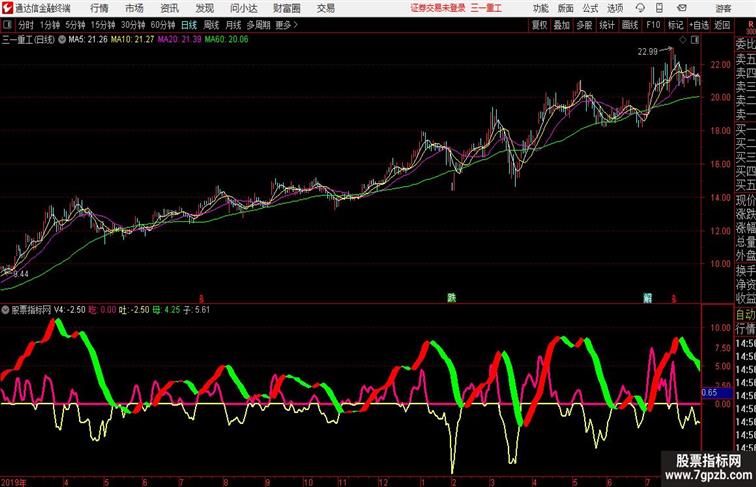Screen dimensions: 756x487
Task: Switch to the 5分钟 period tab
Action: click(75, 25)
